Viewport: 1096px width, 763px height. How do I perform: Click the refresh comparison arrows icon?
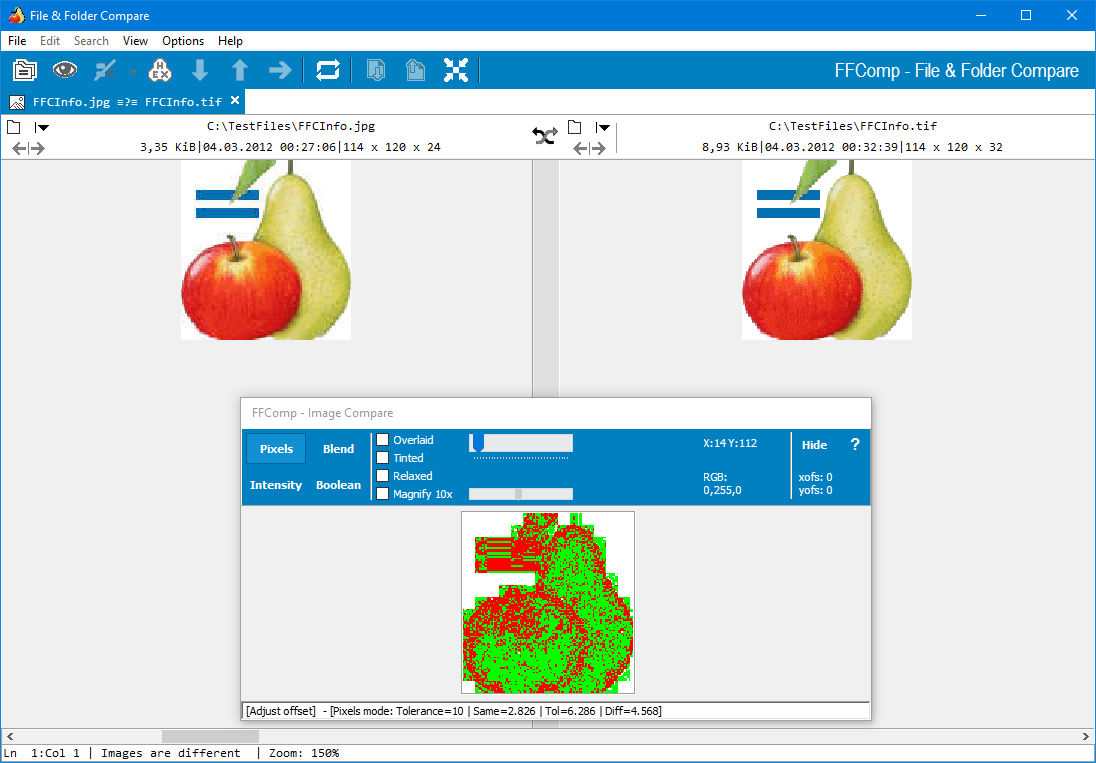click(x=328, y=70)
